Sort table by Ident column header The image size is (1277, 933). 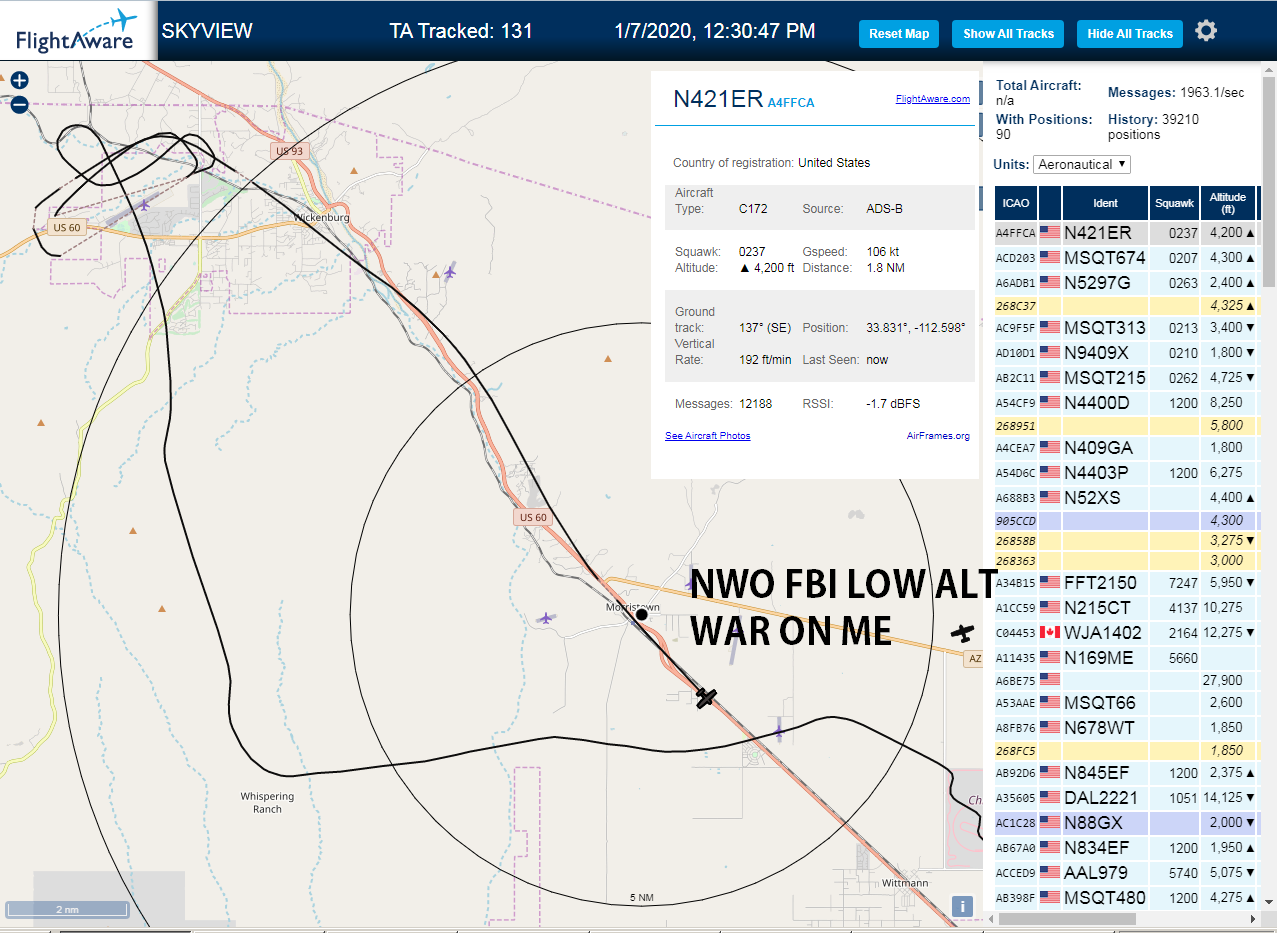point(1105,203)
